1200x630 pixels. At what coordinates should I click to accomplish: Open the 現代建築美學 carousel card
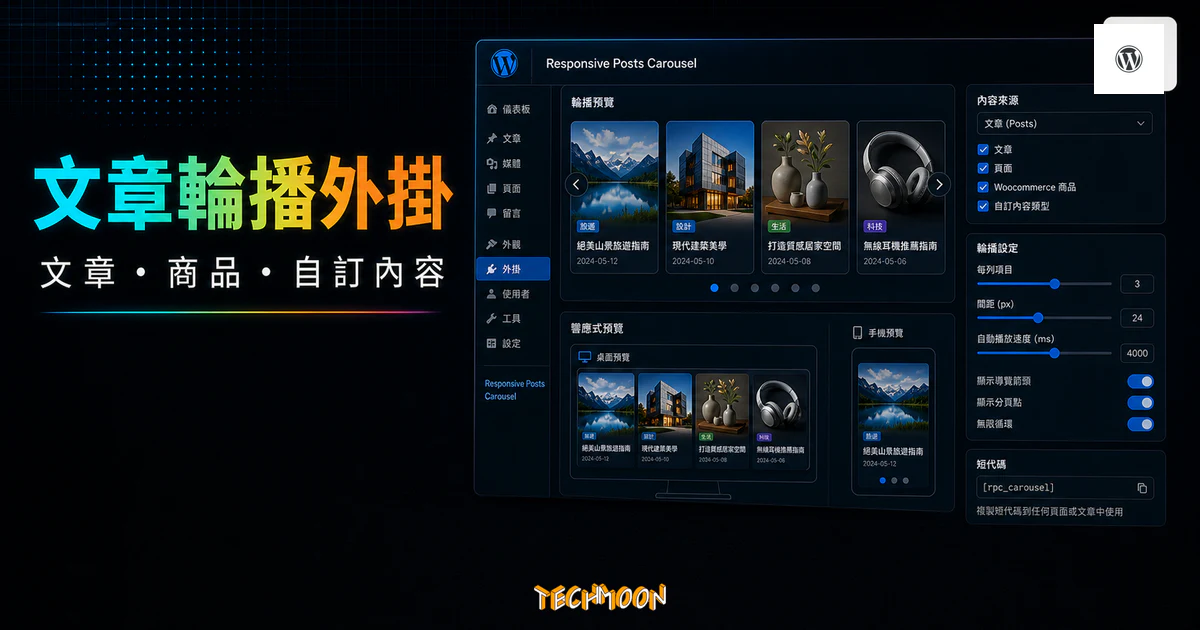(x=710, y=197)
